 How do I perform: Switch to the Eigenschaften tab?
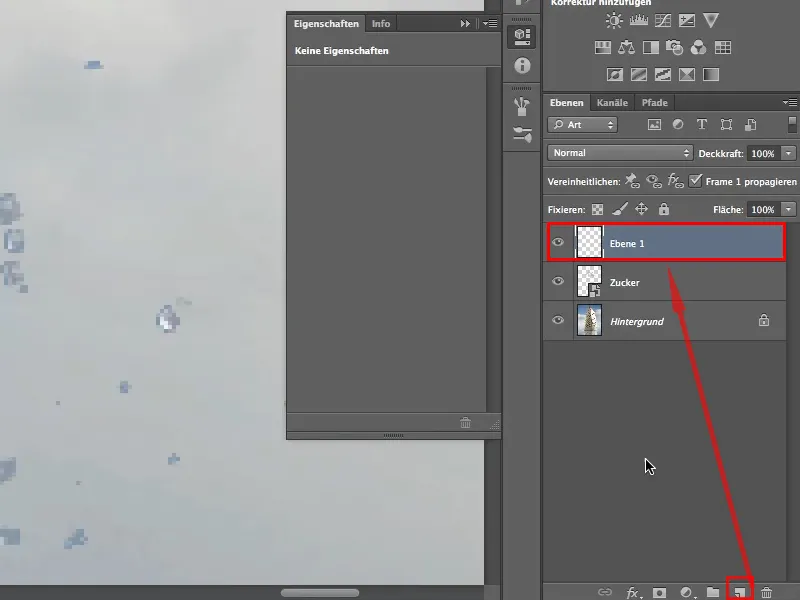click(x=327, y=23)
